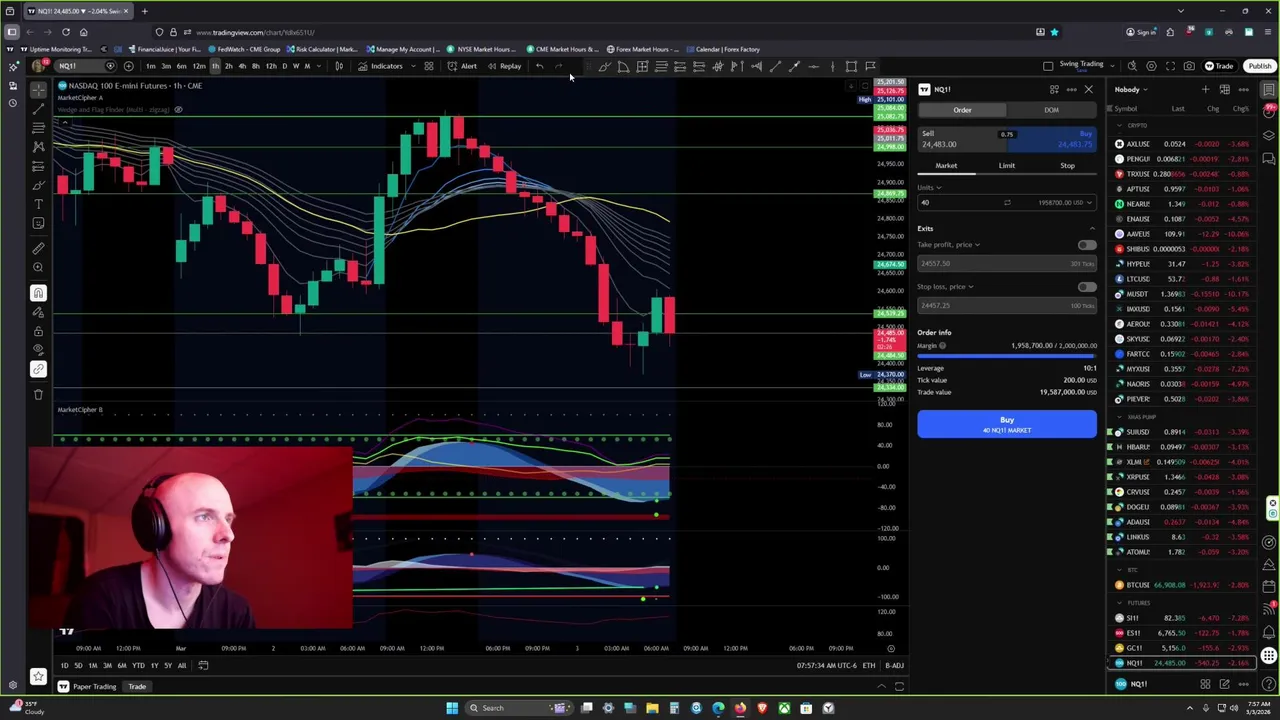This screenshot has width=1280, height=720.
Task: Create an Alert from the toolbar
Action: [x=462, y=66]
